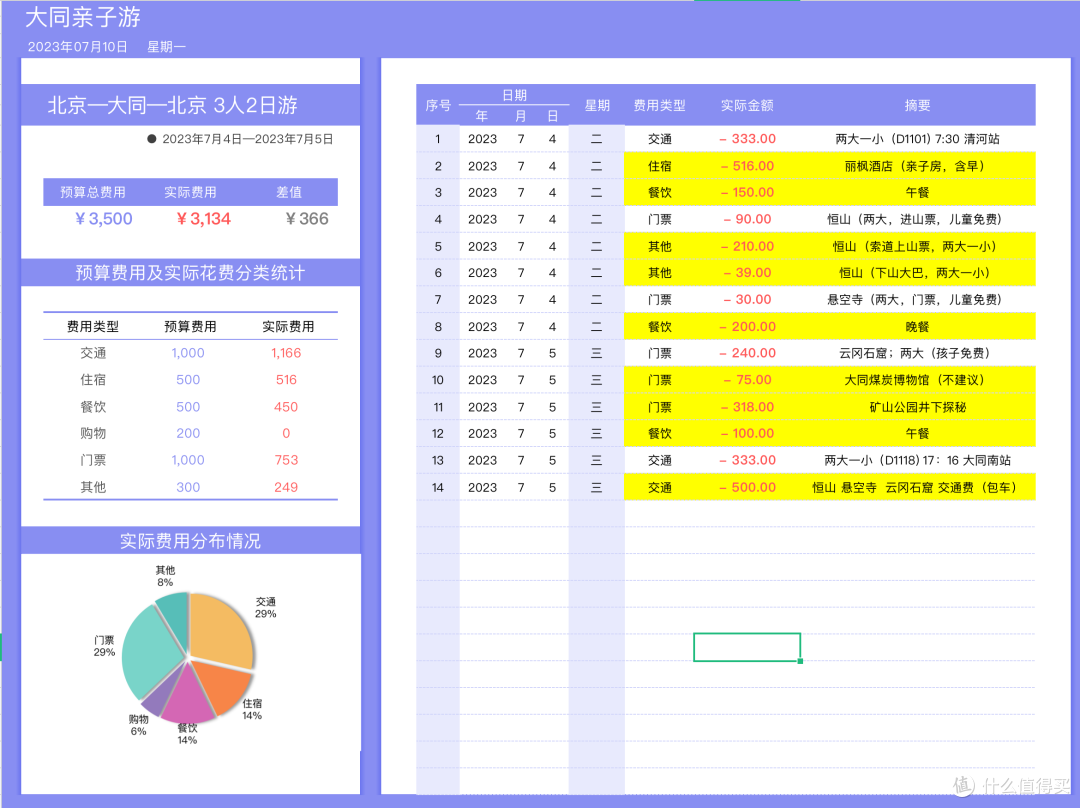This screenshot has width=1080, height=808.
Task: Select summary 丽枫酒店（亲子房，含早）
Action: (917, 166)
